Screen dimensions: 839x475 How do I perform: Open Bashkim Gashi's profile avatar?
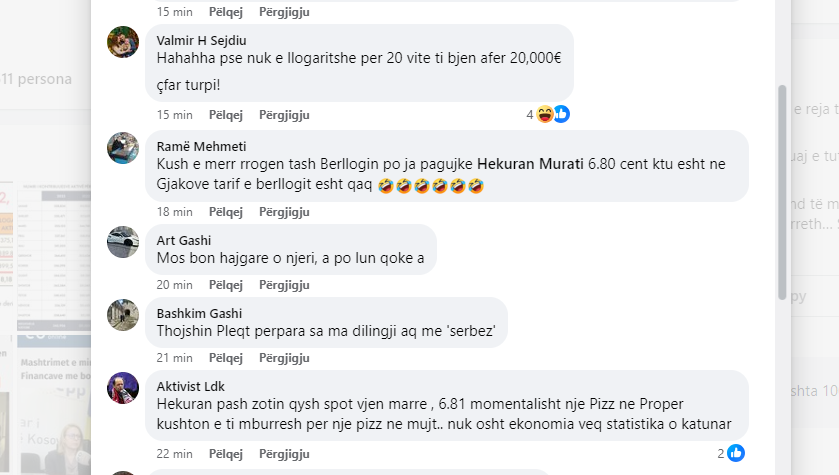[x=123, y=315]
